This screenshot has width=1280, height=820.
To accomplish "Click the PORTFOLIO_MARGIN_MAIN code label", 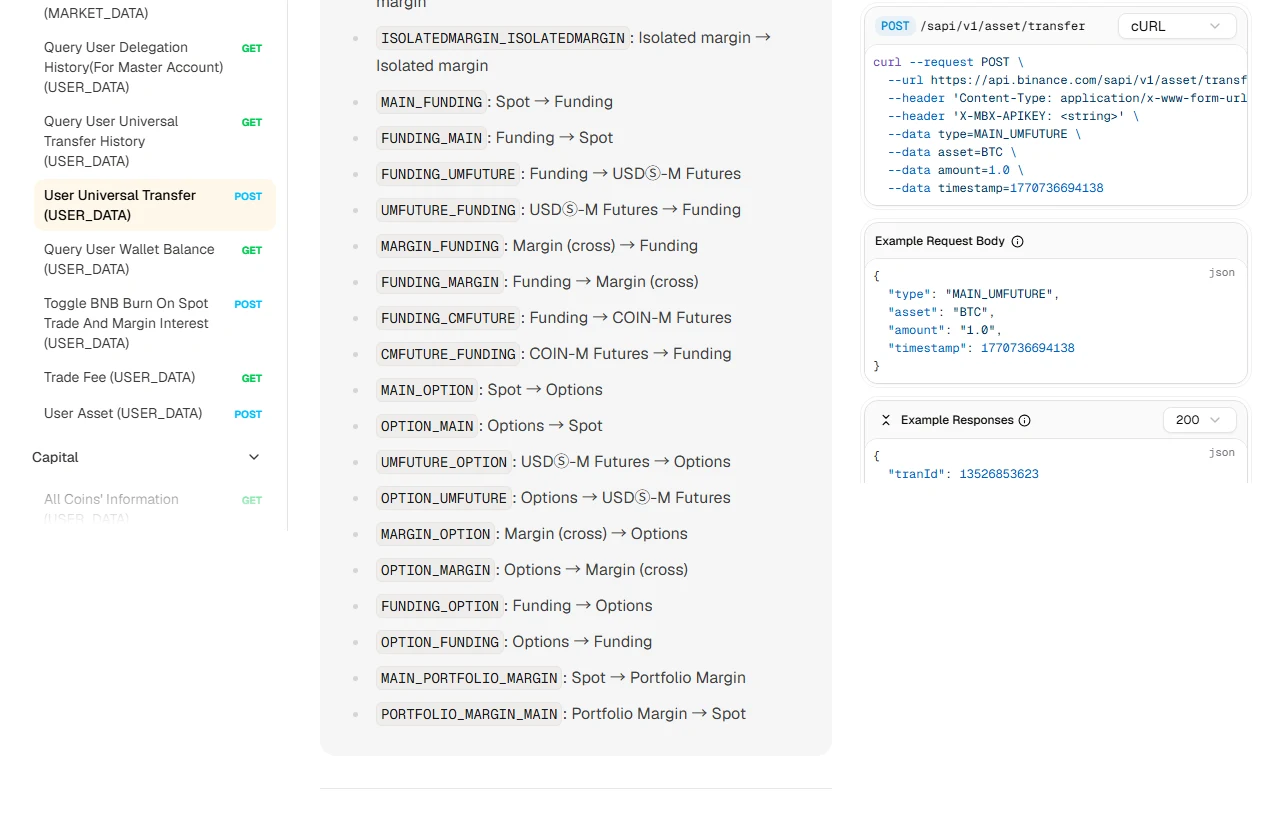I will 469,714.
